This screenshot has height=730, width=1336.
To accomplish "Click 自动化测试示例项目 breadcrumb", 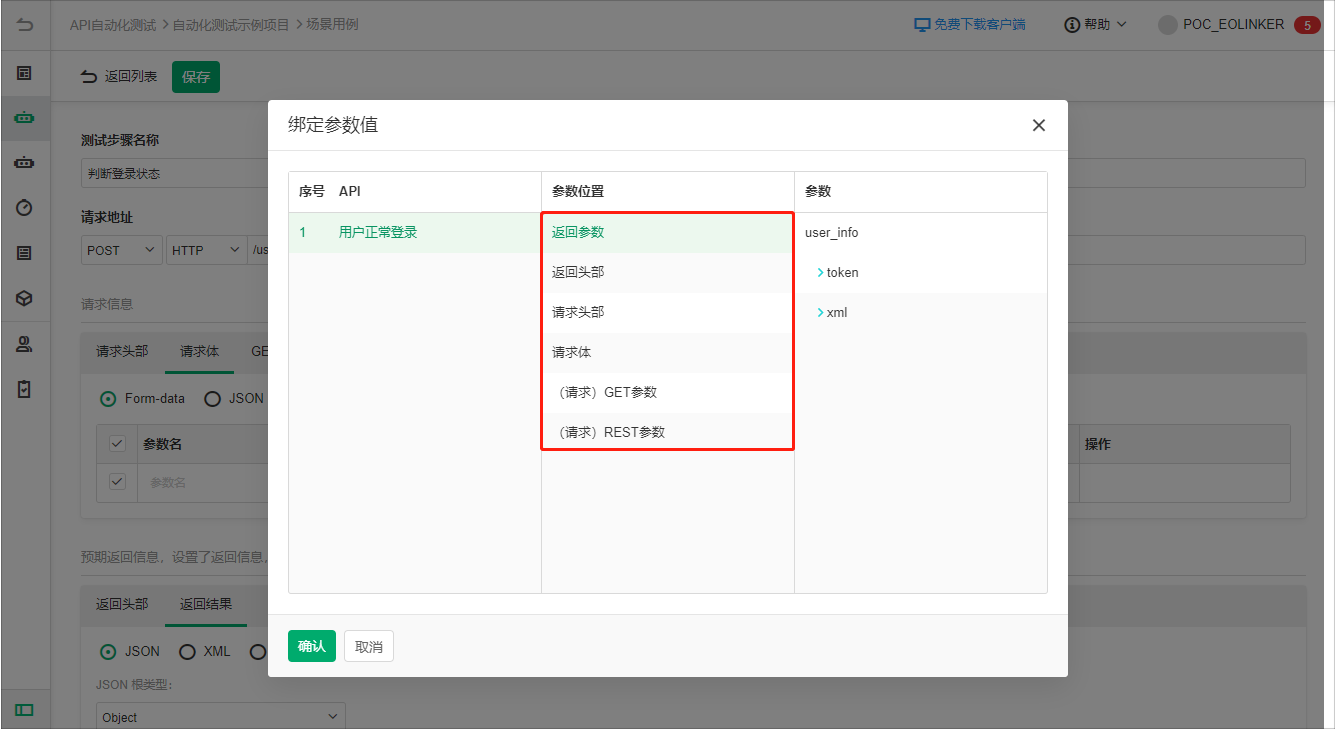I will click(231, 24).
